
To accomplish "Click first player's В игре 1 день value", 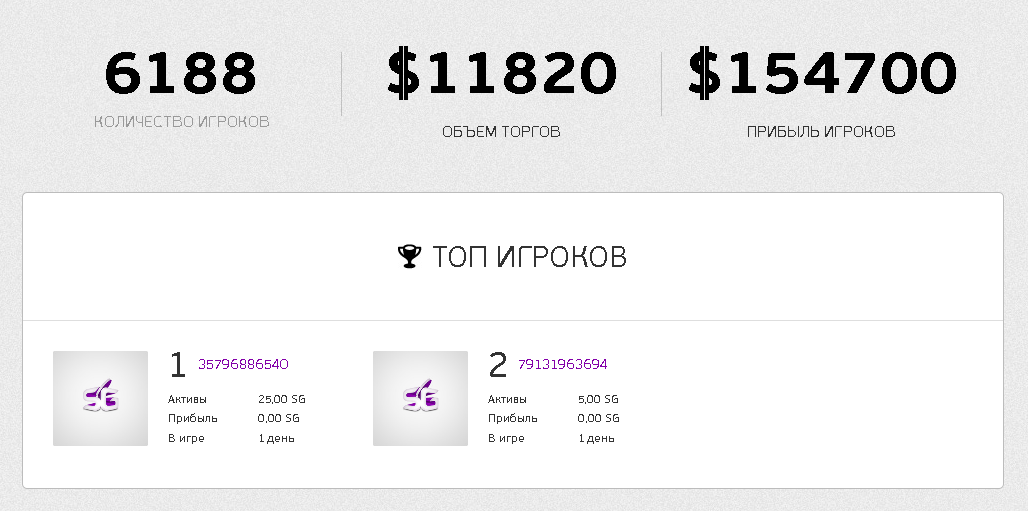I will click(276, 438).
